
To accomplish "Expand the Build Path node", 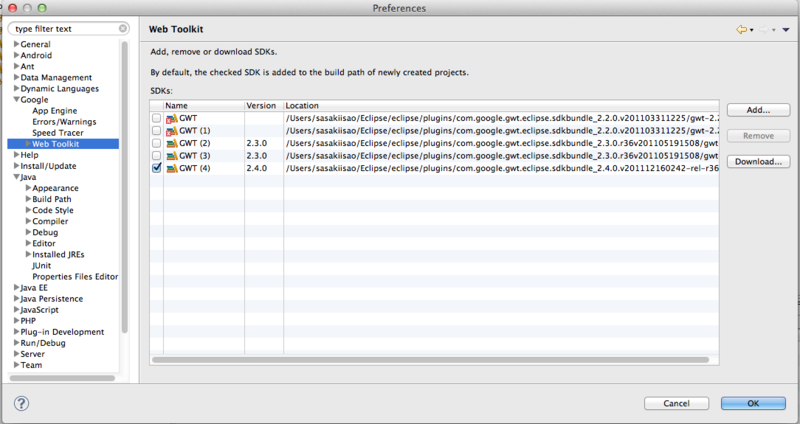I will click(28, 199).
